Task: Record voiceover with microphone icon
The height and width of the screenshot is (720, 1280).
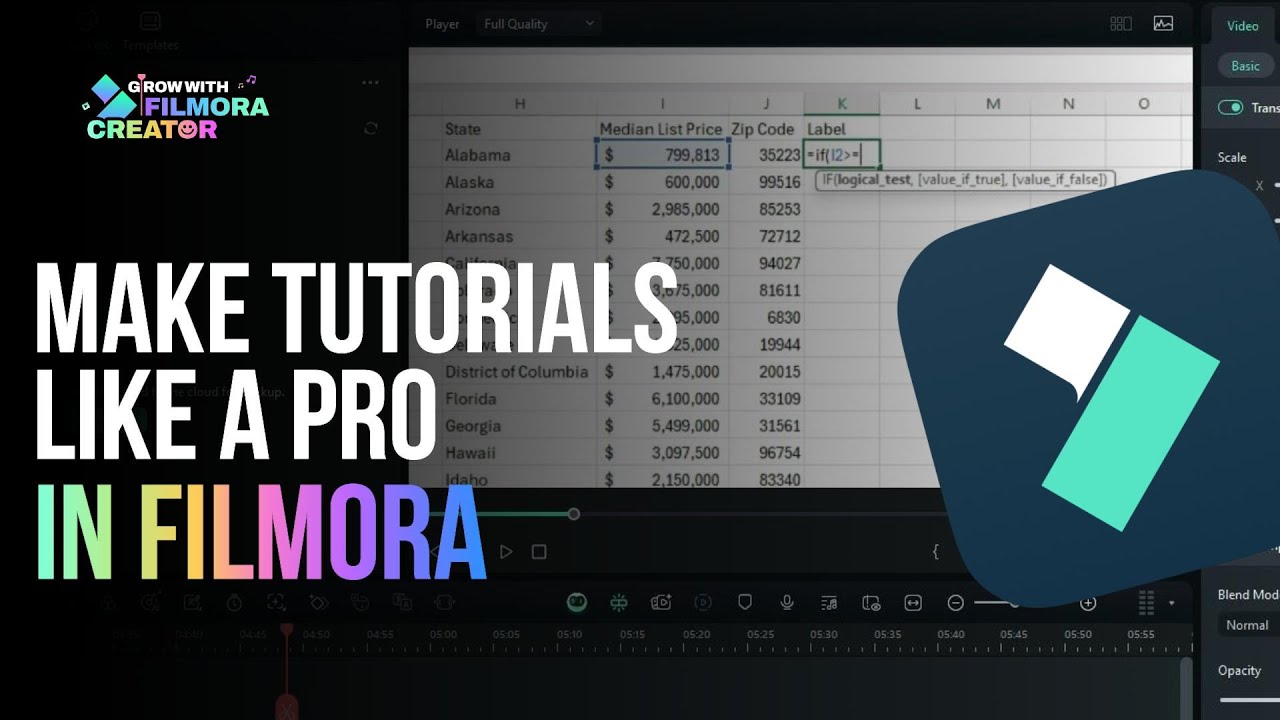Action: coord(787,602)
